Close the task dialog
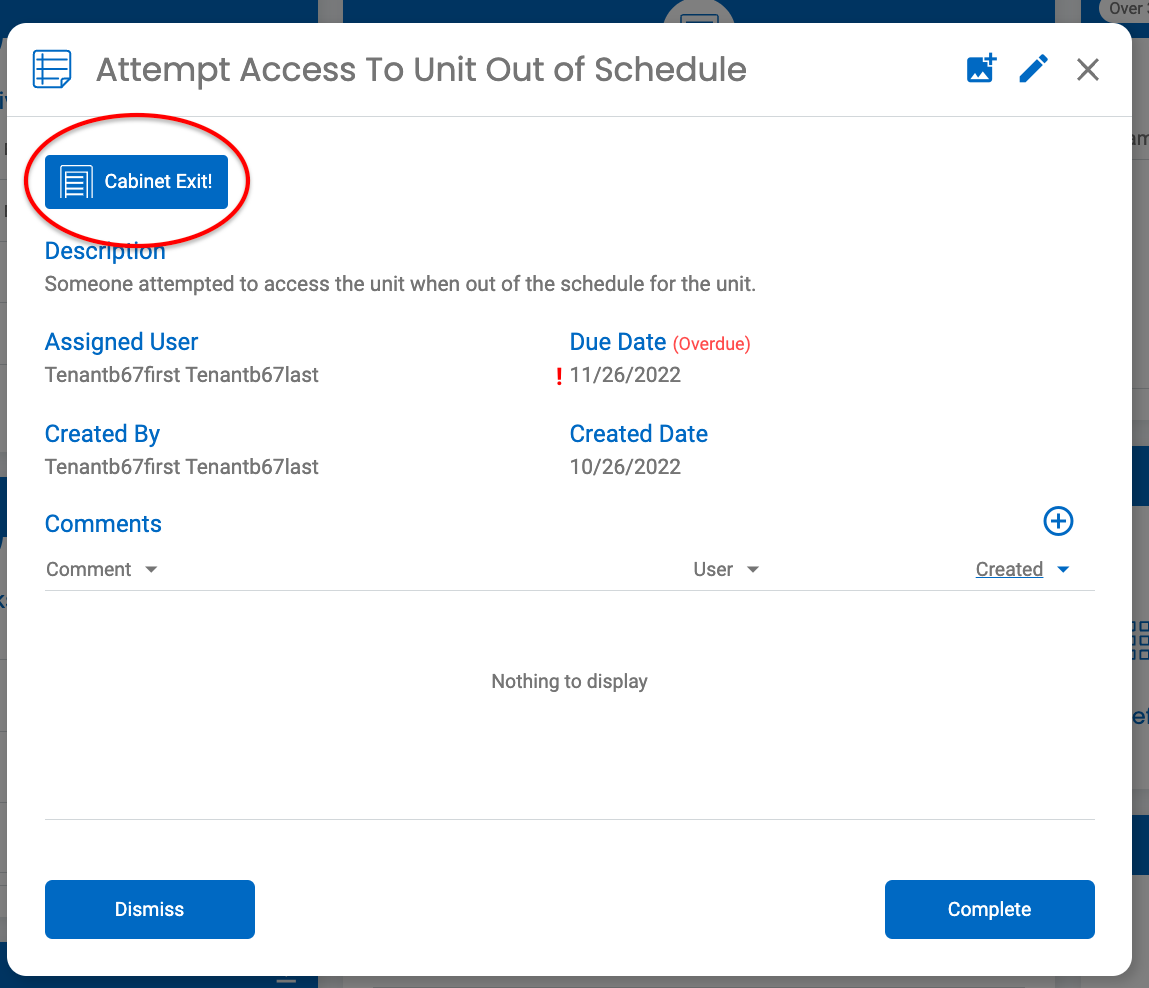 point(1087,69)
